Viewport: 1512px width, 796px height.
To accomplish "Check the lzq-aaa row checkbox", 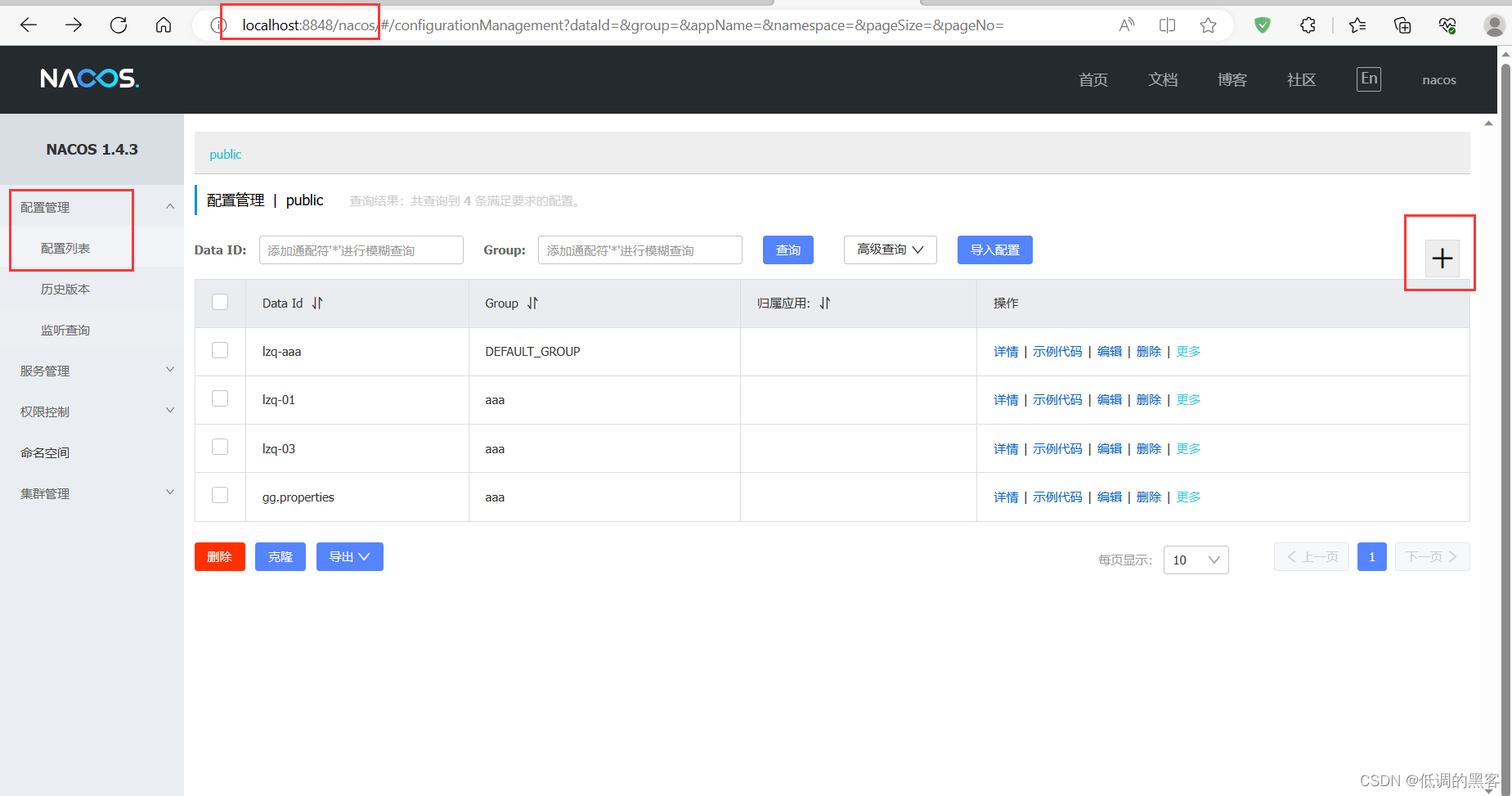I will click(x=220, y=350).
